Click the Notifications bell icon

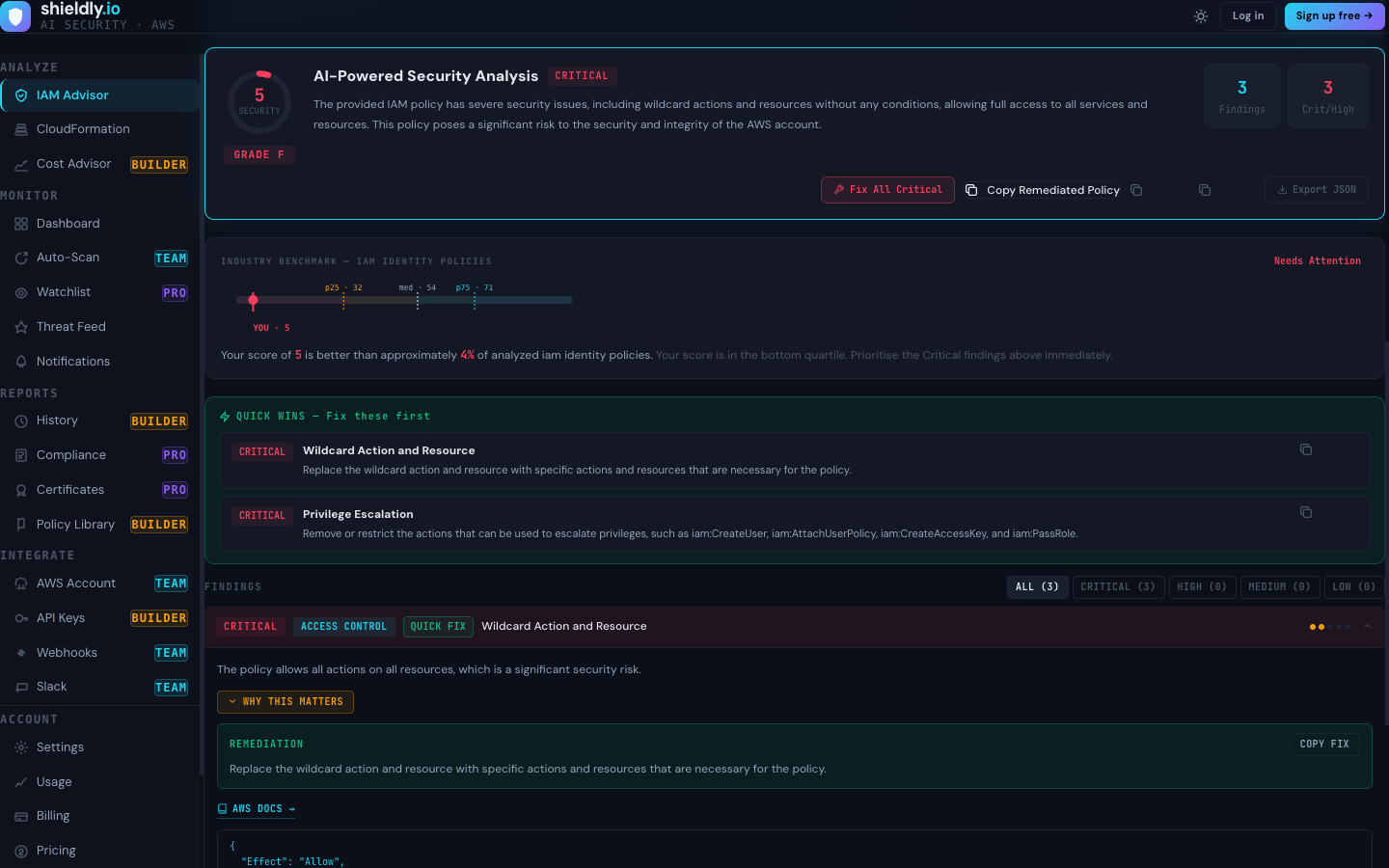[x=21, y=362]
